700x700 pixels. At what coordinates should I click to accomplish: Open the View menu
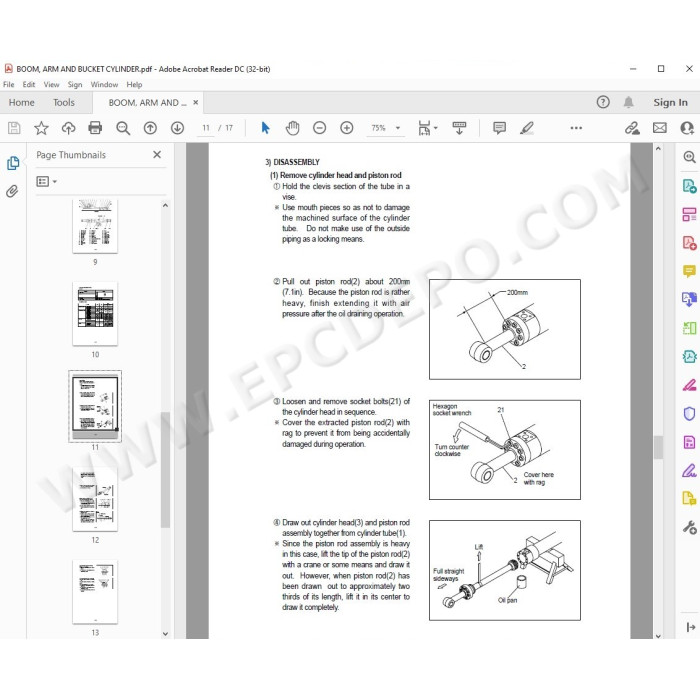(x=51, y=84)
